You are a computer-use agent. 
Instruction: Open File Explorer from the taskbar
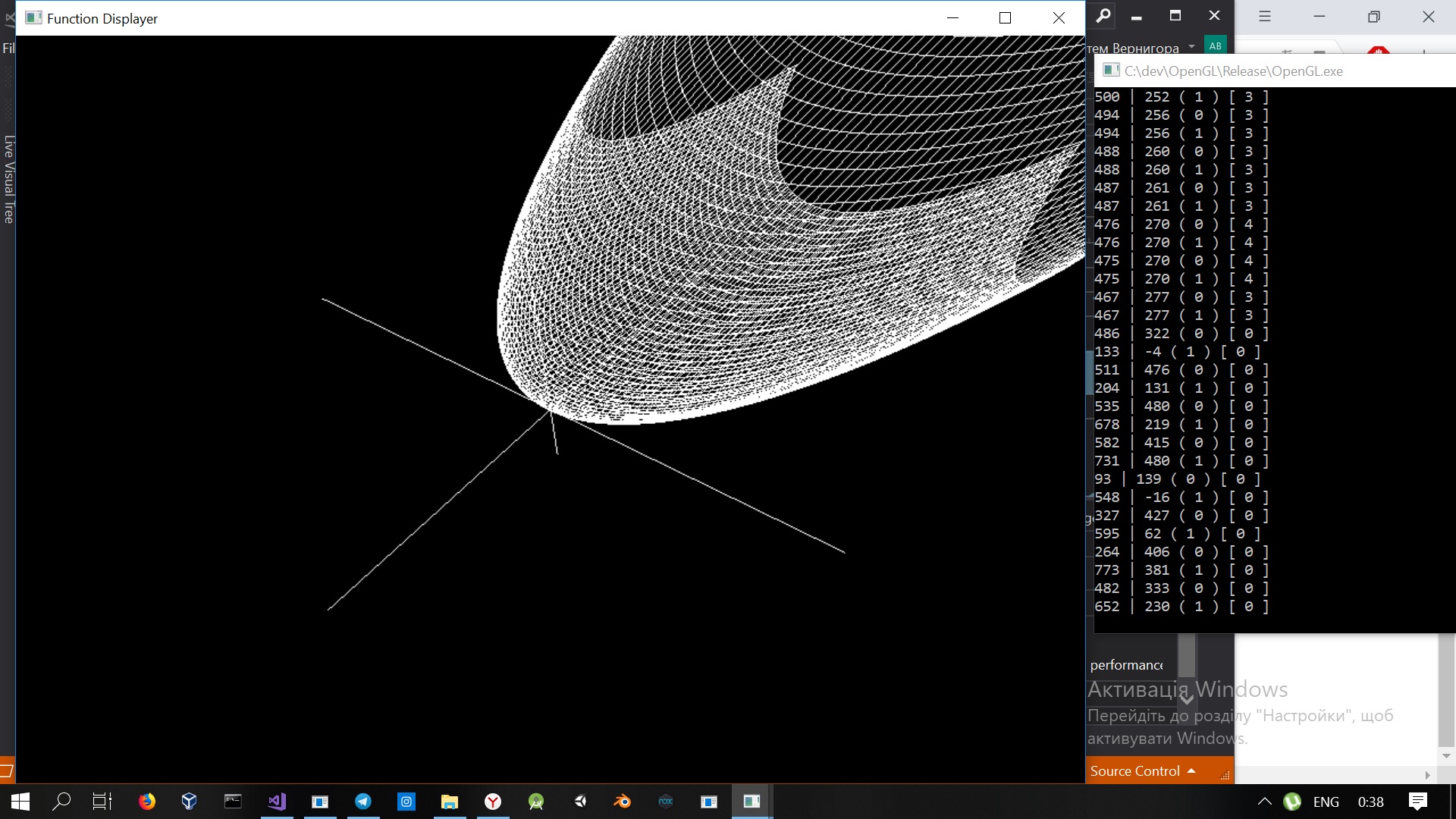[x=450, y=802]
